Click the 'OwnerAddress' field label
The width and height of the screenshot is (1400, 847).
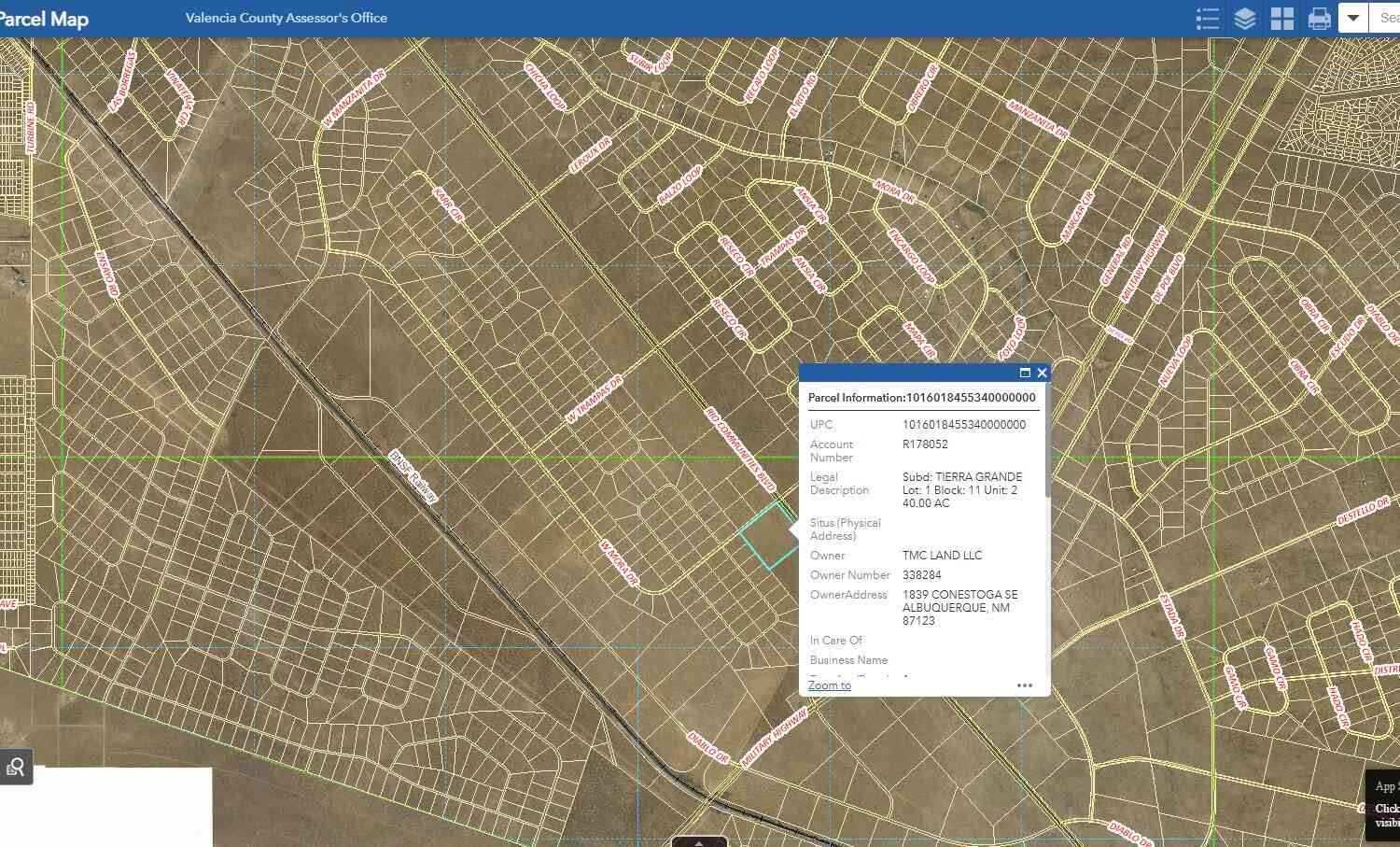[849, 595]
